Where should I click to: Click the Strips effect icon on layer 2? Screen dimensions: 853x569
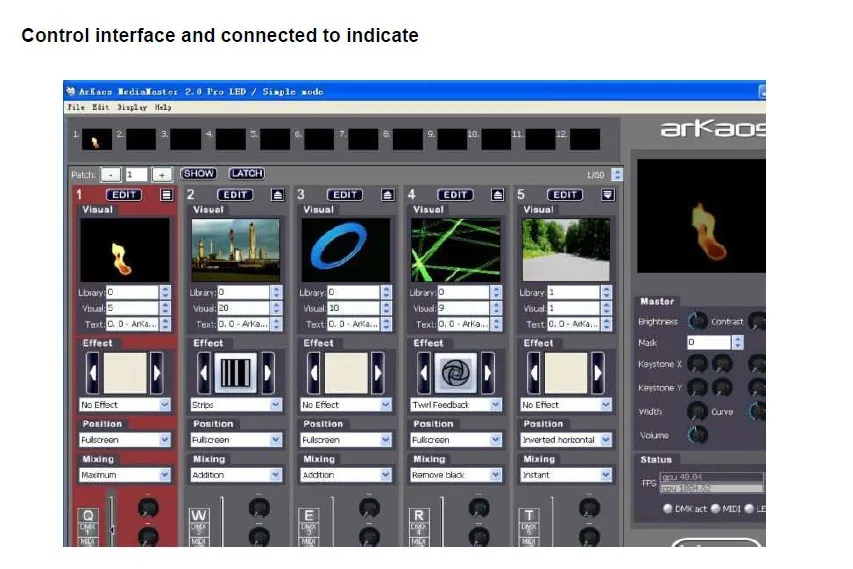point(236,373)
